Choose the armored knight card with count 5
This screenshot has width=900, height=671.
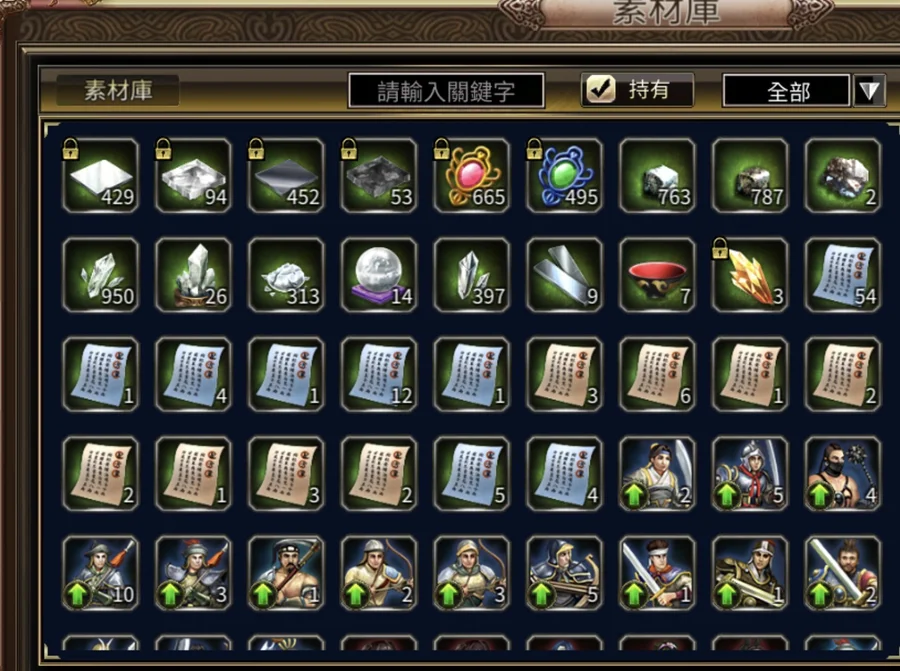point(750,474)
